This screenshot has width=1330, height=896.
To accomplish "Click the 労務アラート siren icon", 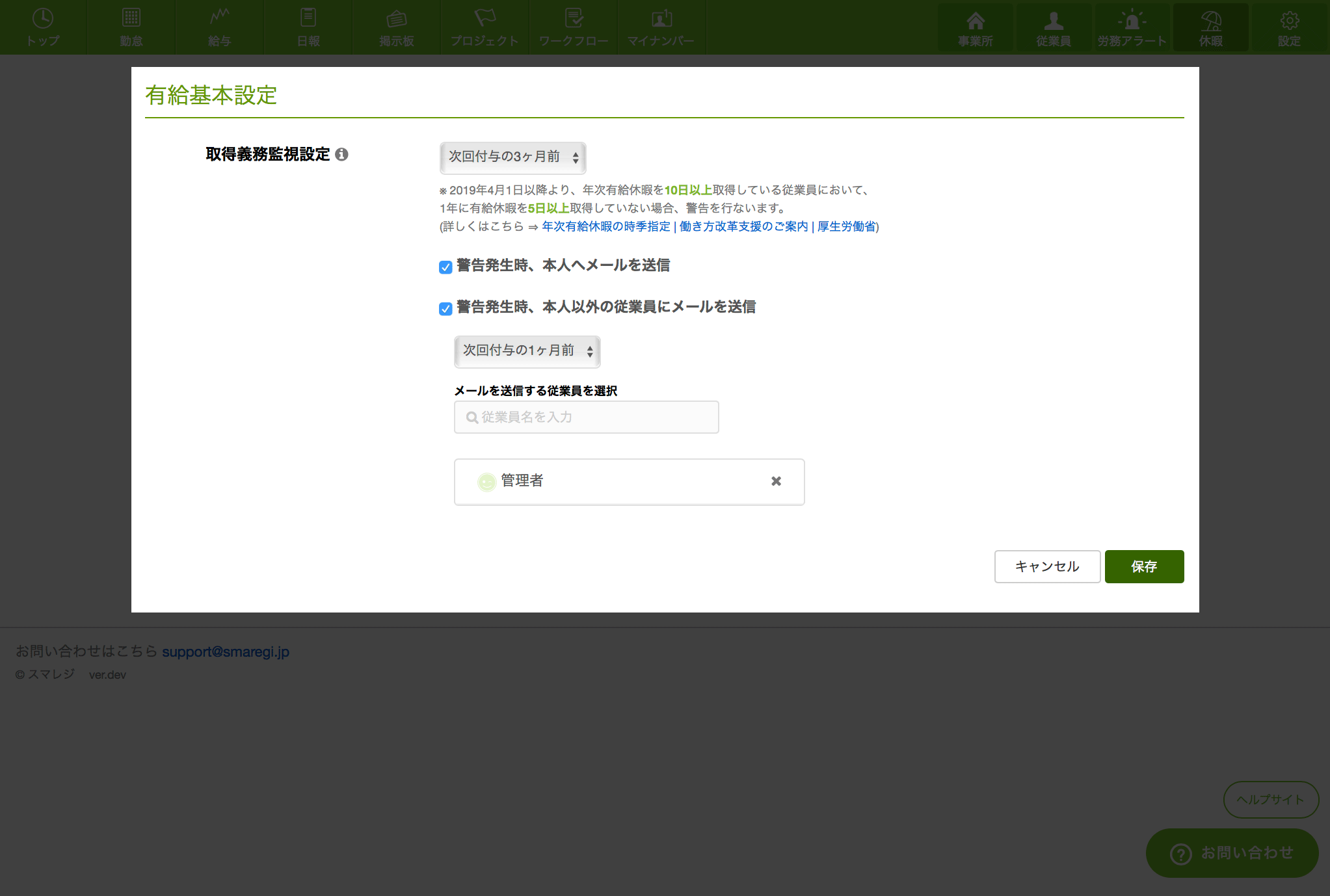I will click(1132, 21).
